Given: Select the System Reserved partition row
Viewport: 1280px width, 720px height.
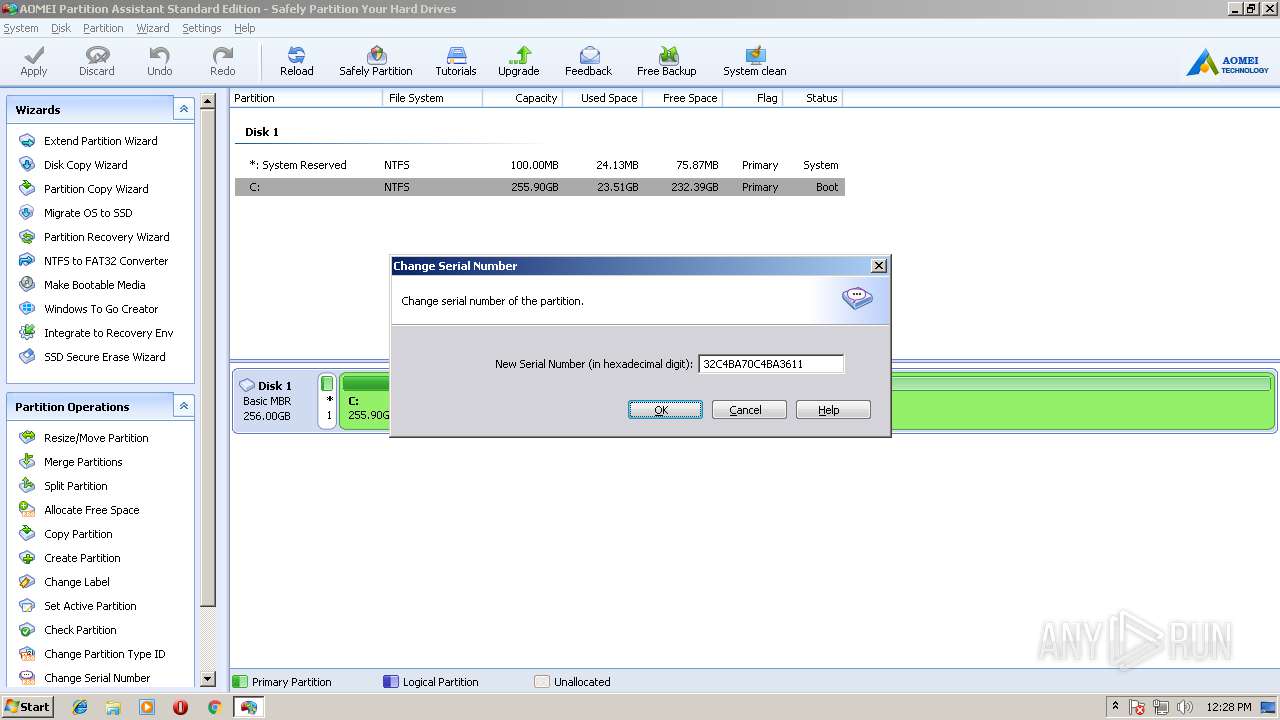Looking at the screenshot, I should point(540,165).
